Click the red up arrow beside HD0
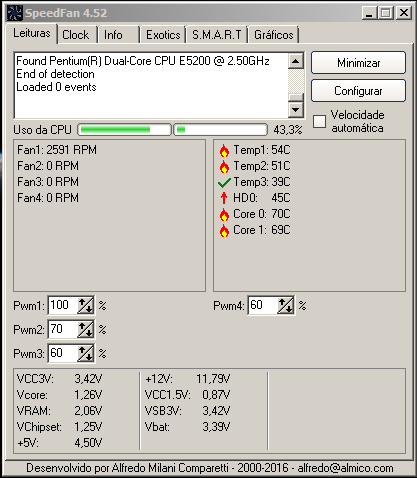This screenshot has width=417, height=478. point(224,198)
